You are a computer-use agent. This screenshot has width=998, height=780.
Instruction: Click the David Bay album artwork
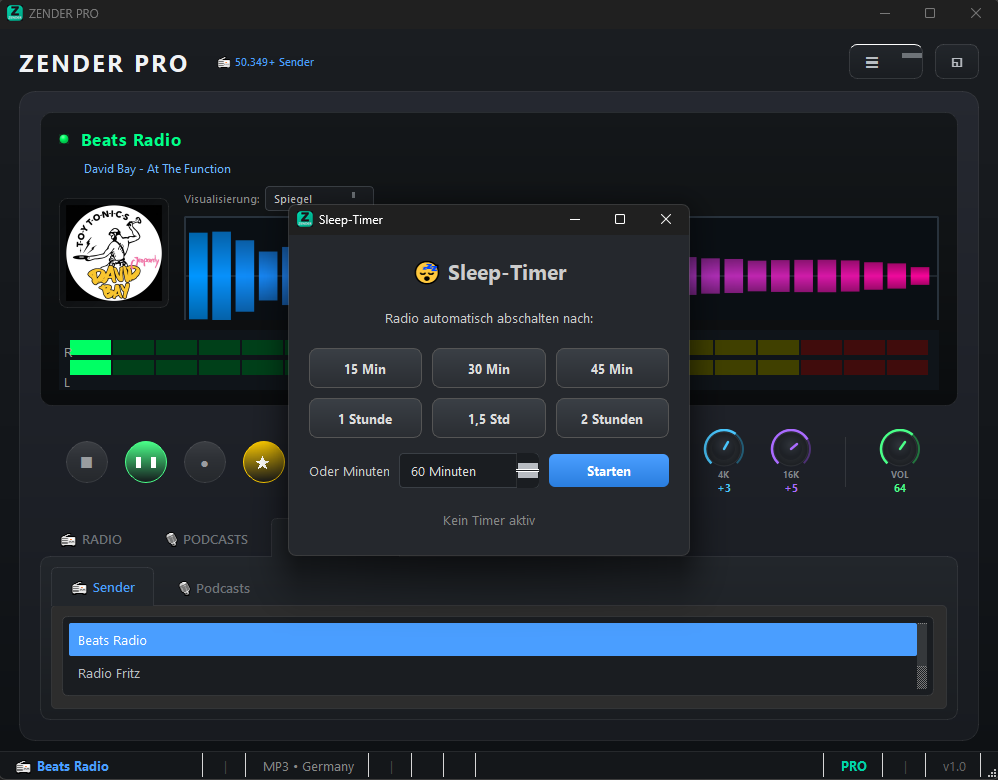point(113,253)
